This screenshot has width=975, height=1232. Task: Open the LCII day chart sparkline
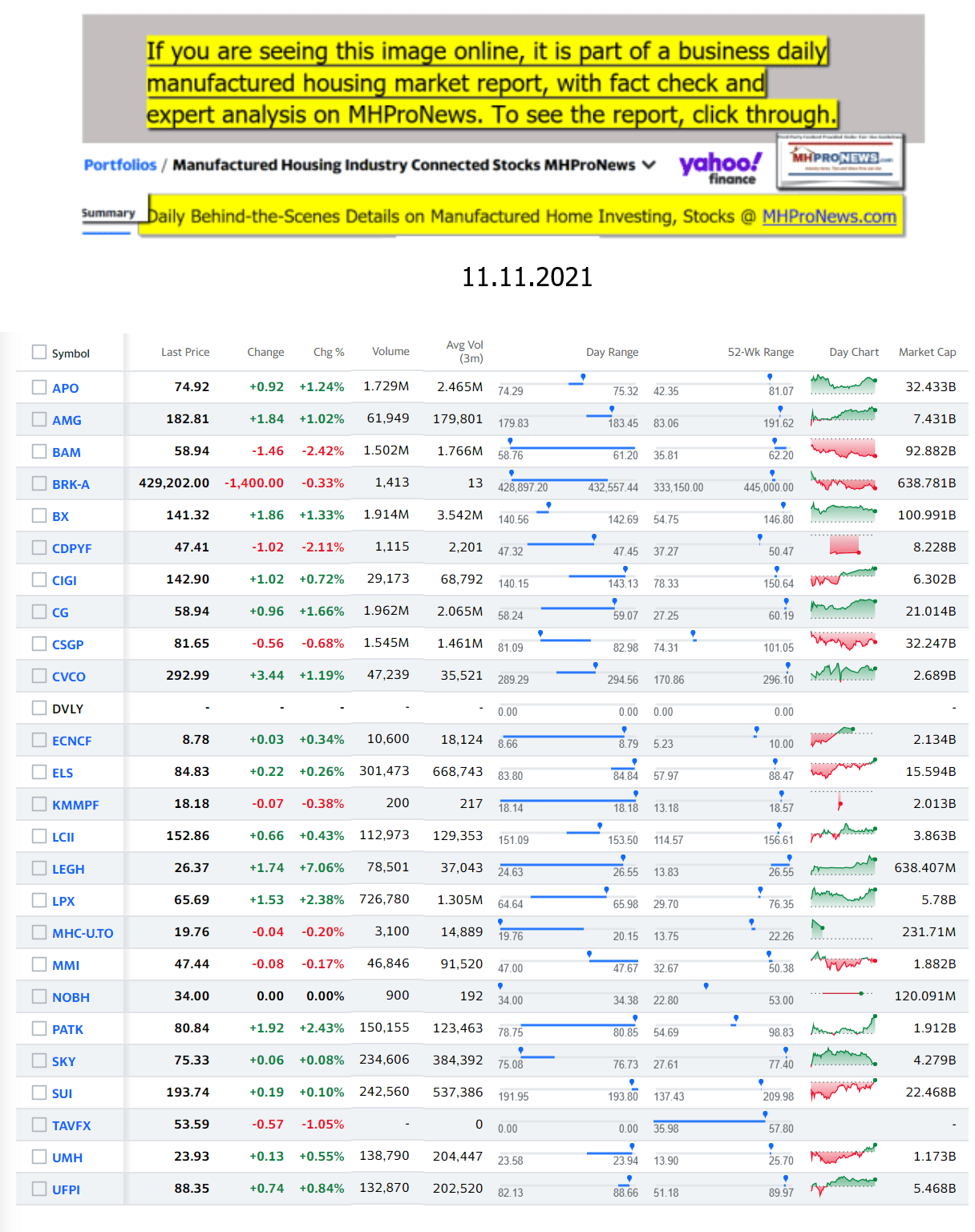844,834
